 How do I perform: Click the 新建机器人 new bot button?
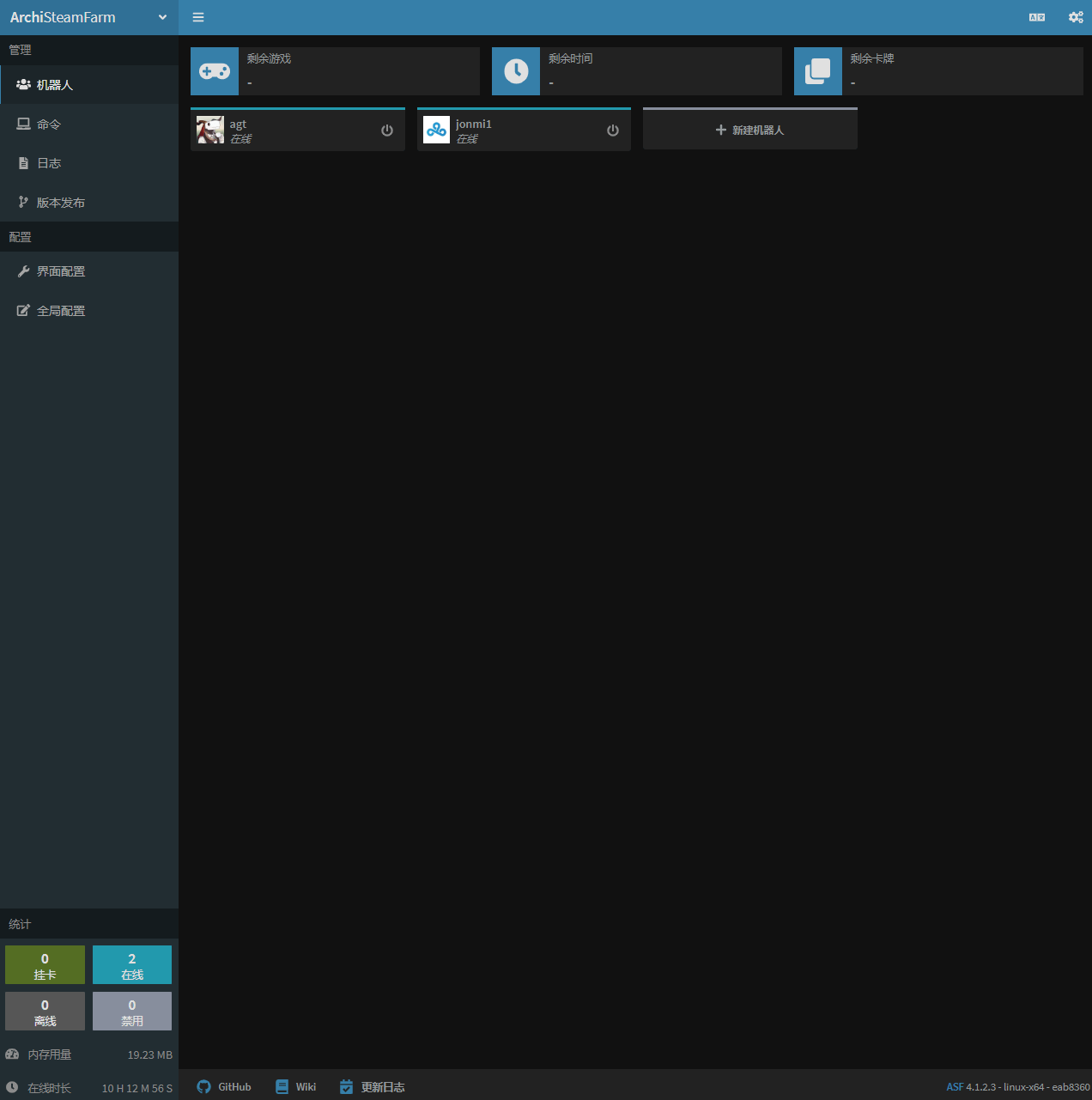tap(749, 129)
